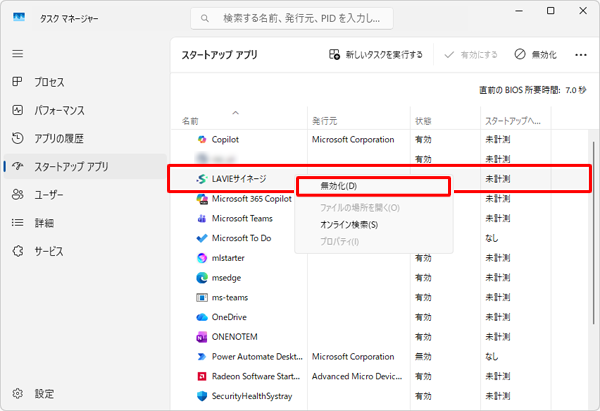Click the mlstarter icon
Viewport: 600px width, 411px height.
tap(202, 258)
